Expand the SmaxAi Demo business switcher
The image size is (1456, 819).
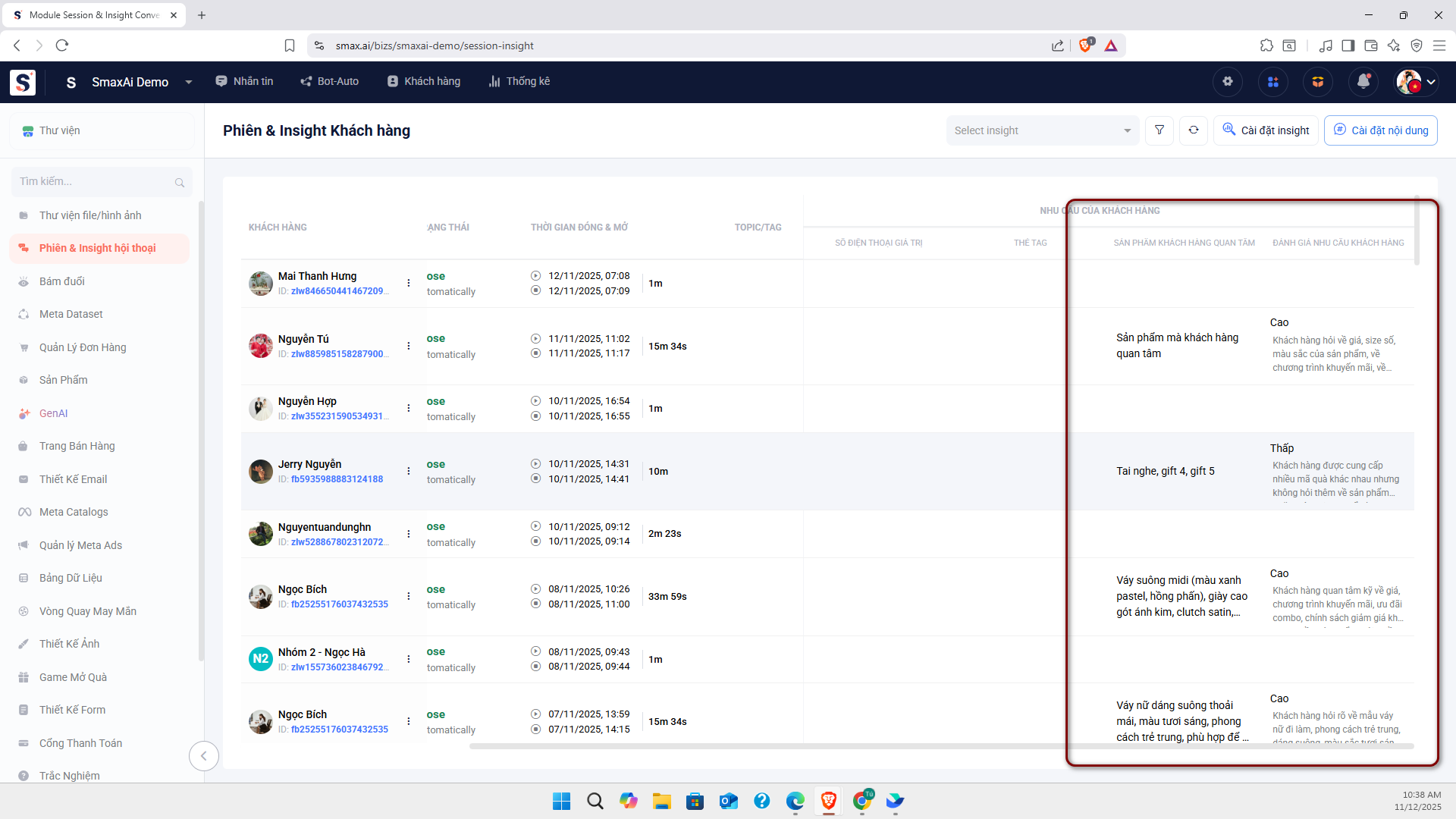tap(189, 82)
